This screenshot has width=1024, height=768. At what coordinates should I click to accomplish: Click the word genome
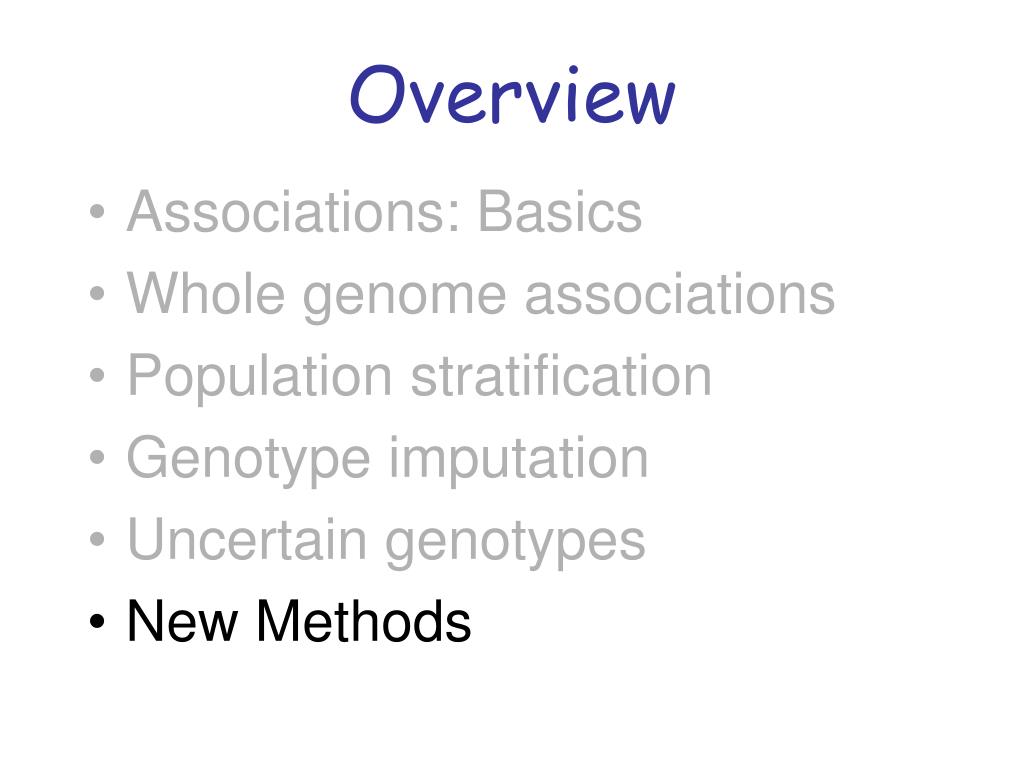click(x=404, y=300)
